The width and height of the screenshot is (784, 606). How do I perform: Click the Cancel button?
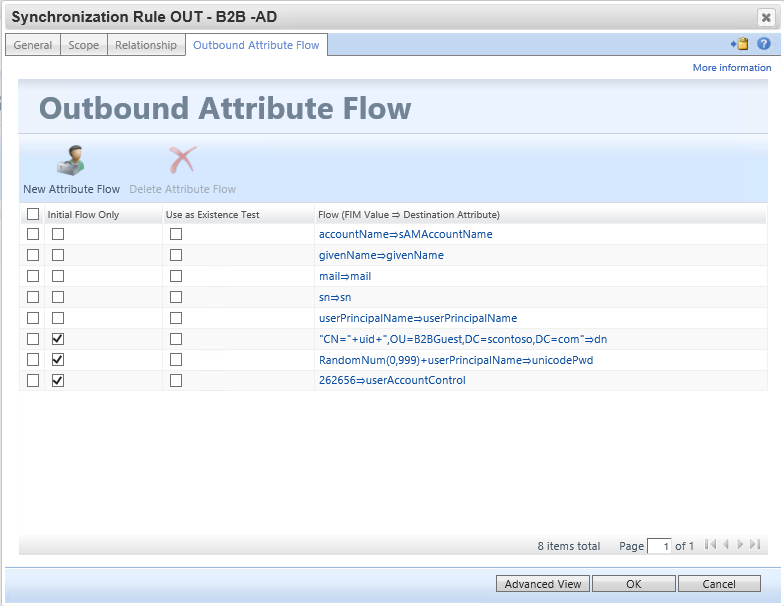(718, 584)
